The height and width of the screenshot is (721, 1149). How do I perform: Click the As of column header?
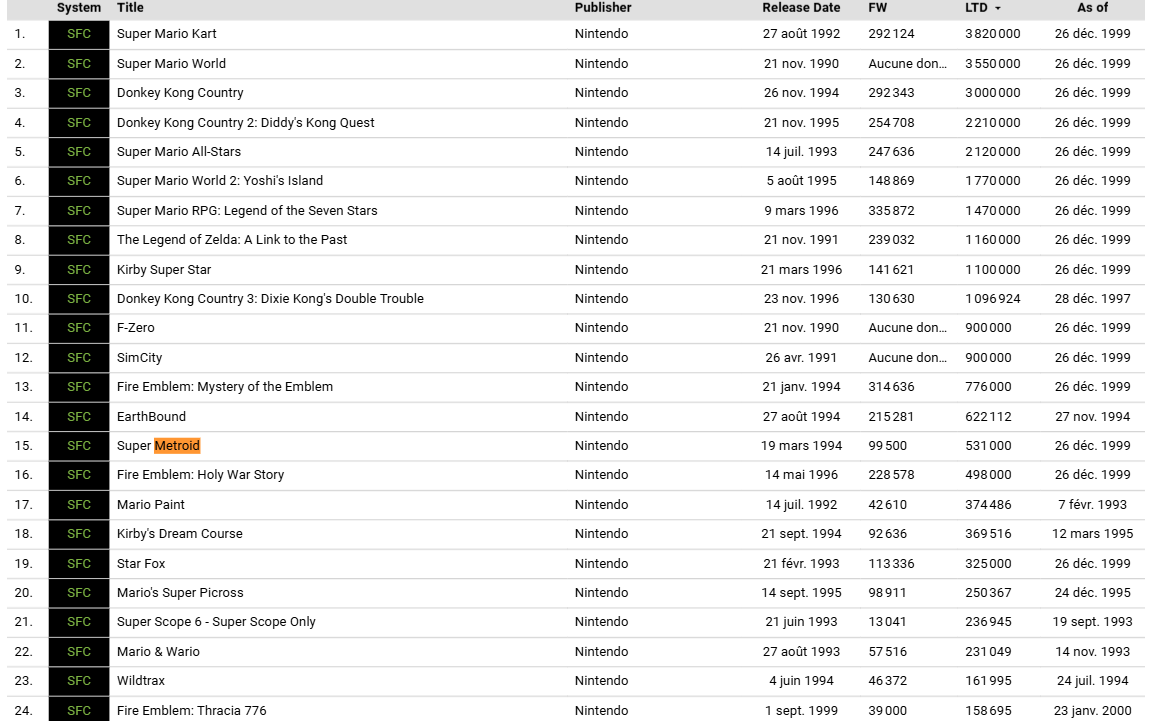[x=1092, y=7]
